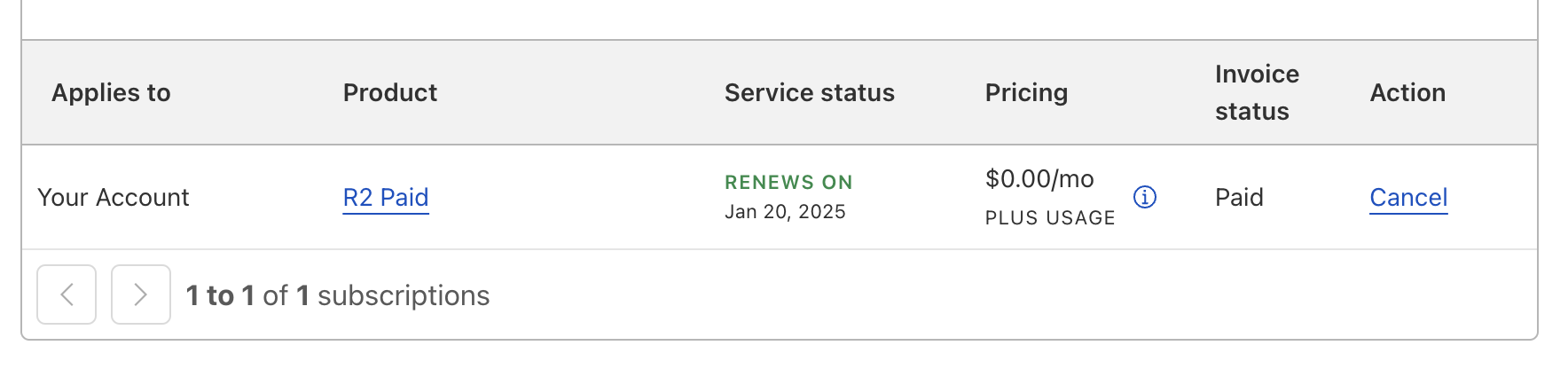Click the $0.00/mo price text
Image resolution: width=1568 pixels, height=369 pixels.
click(1039, 179)
